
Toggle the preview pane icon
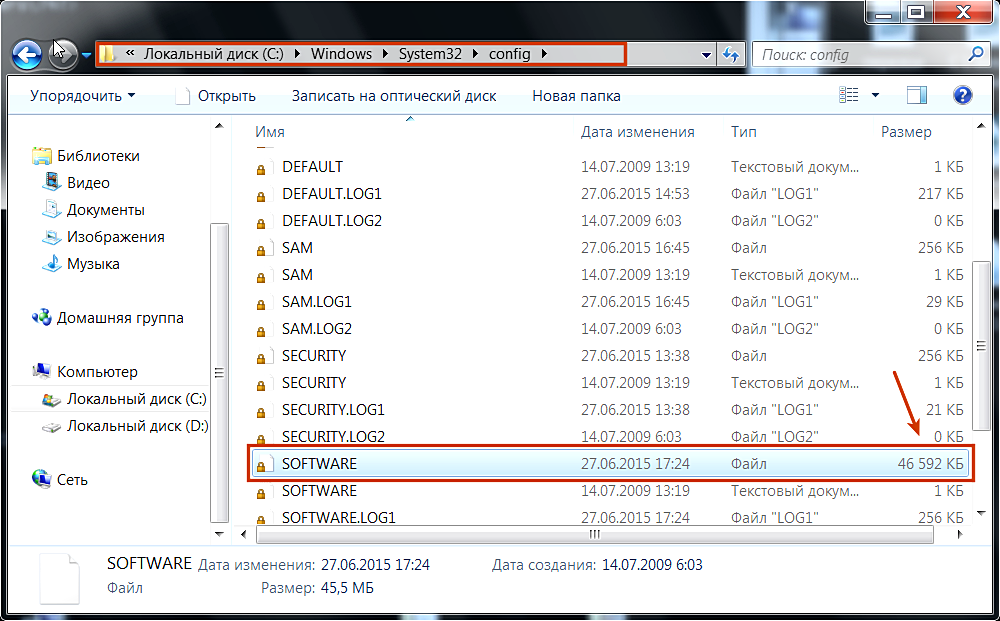tap(917, 96)
